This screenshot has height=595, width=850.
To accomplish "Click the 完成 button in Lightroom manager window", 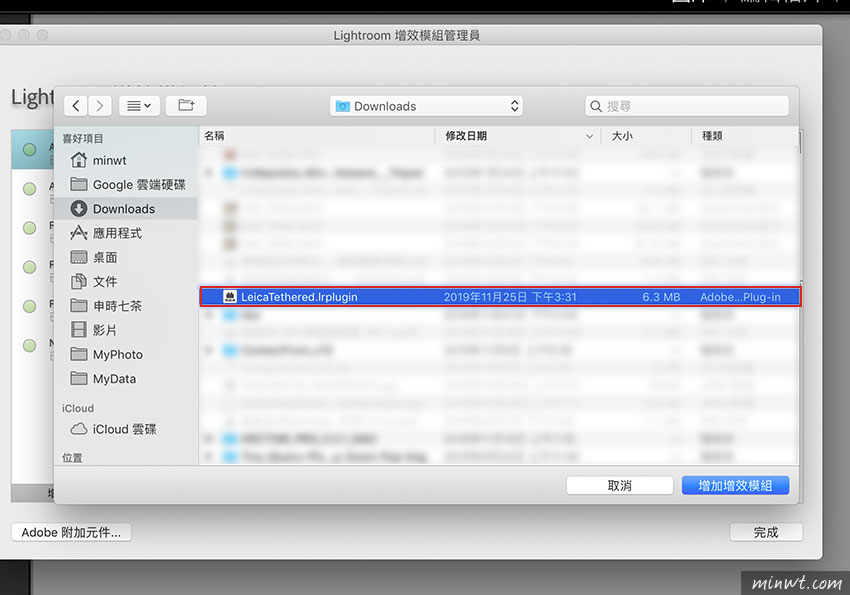I will [766, 532].
